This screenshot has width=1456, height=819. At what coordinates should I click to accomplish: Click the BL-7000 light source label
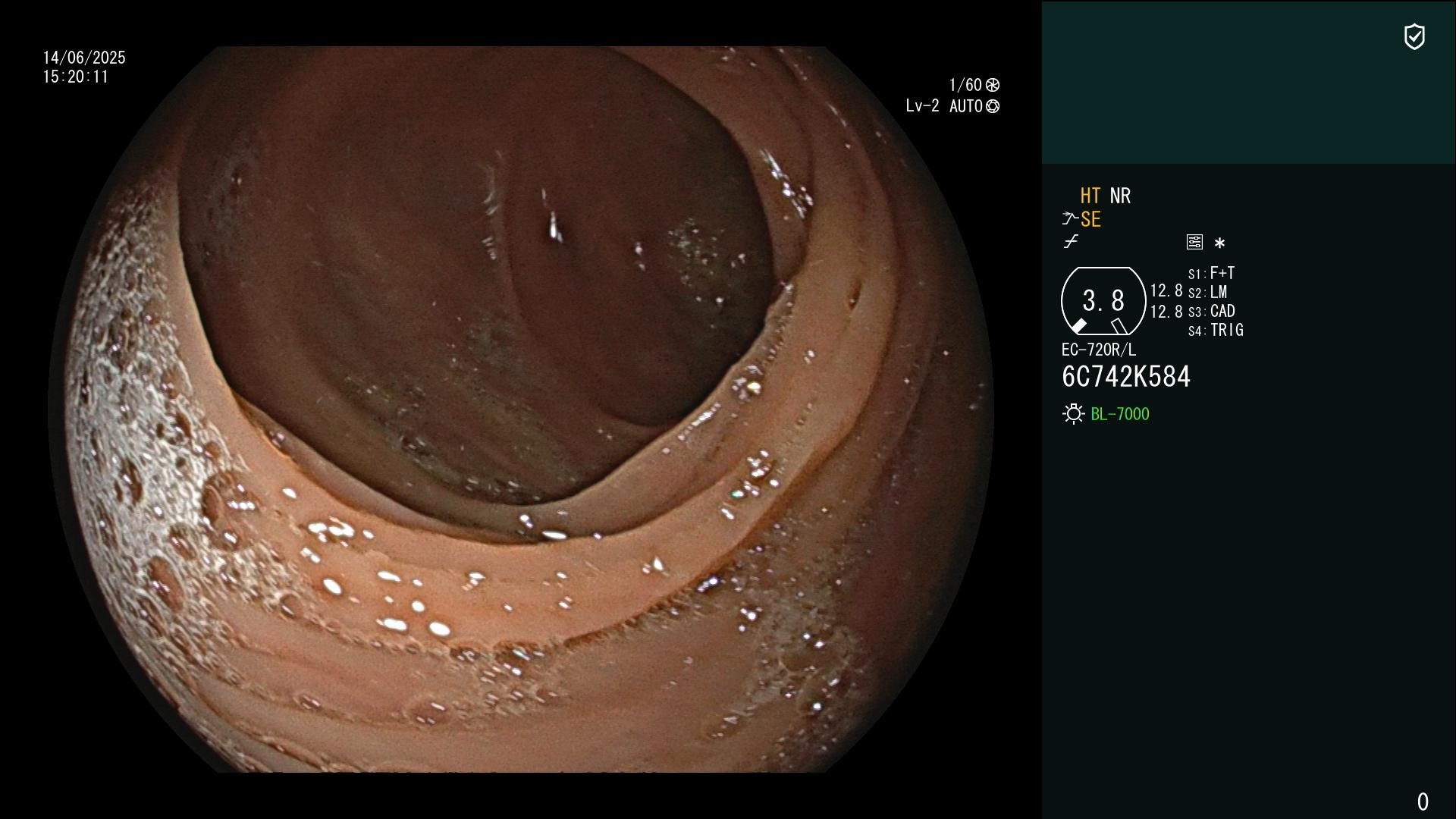point(1120,414)
